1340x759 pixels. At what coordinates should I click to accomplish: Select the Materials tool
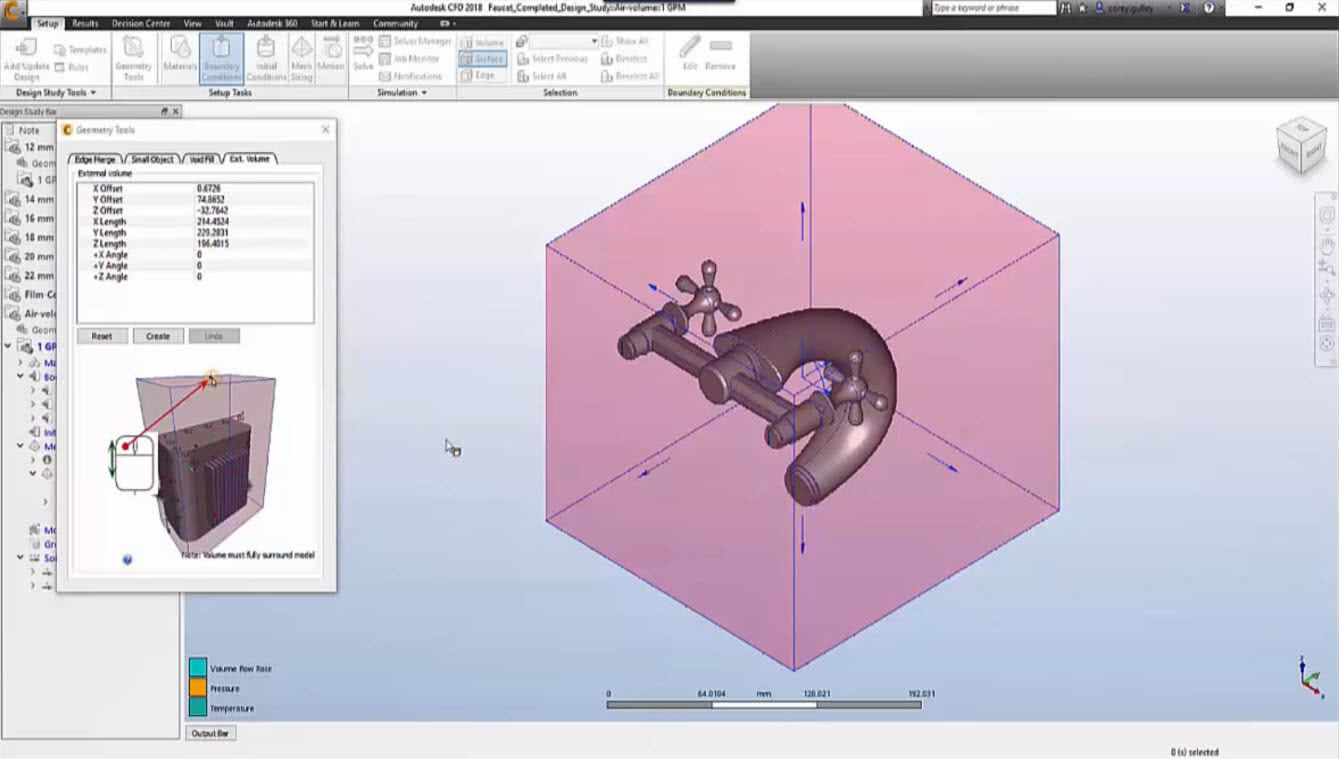click(178, 55)
